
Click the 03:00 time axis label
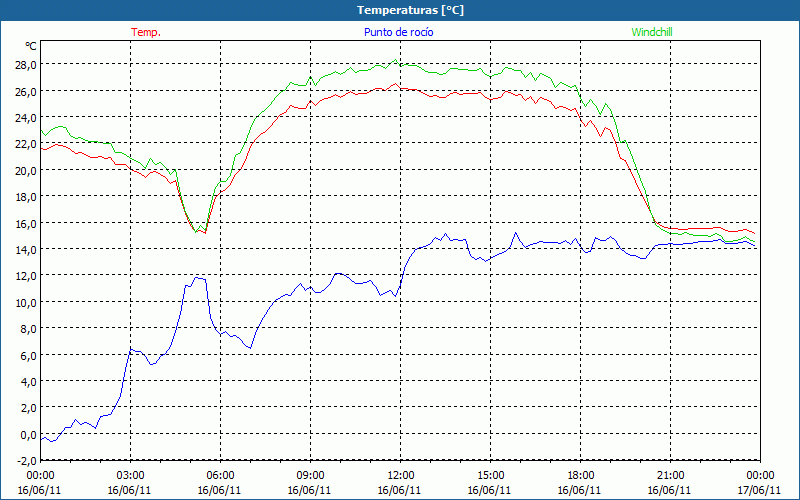tap(130, 476)
